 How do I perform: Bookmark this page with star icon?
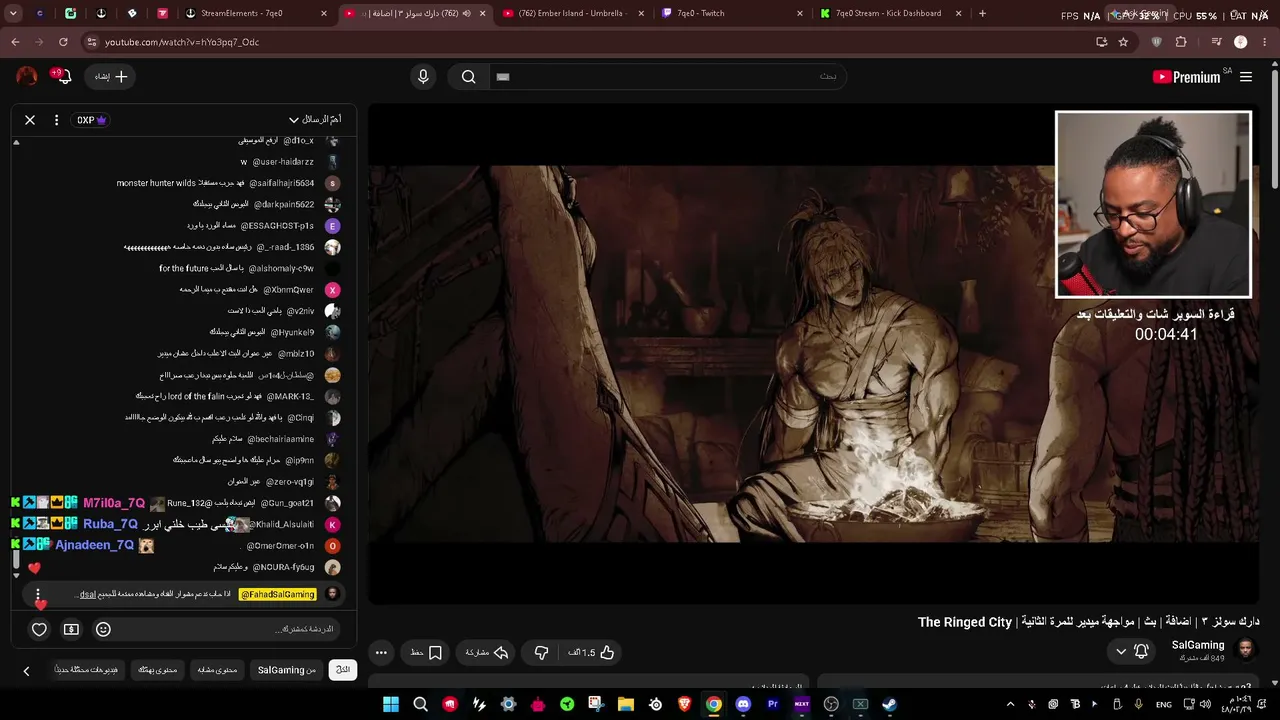(x=1123, y=42)
